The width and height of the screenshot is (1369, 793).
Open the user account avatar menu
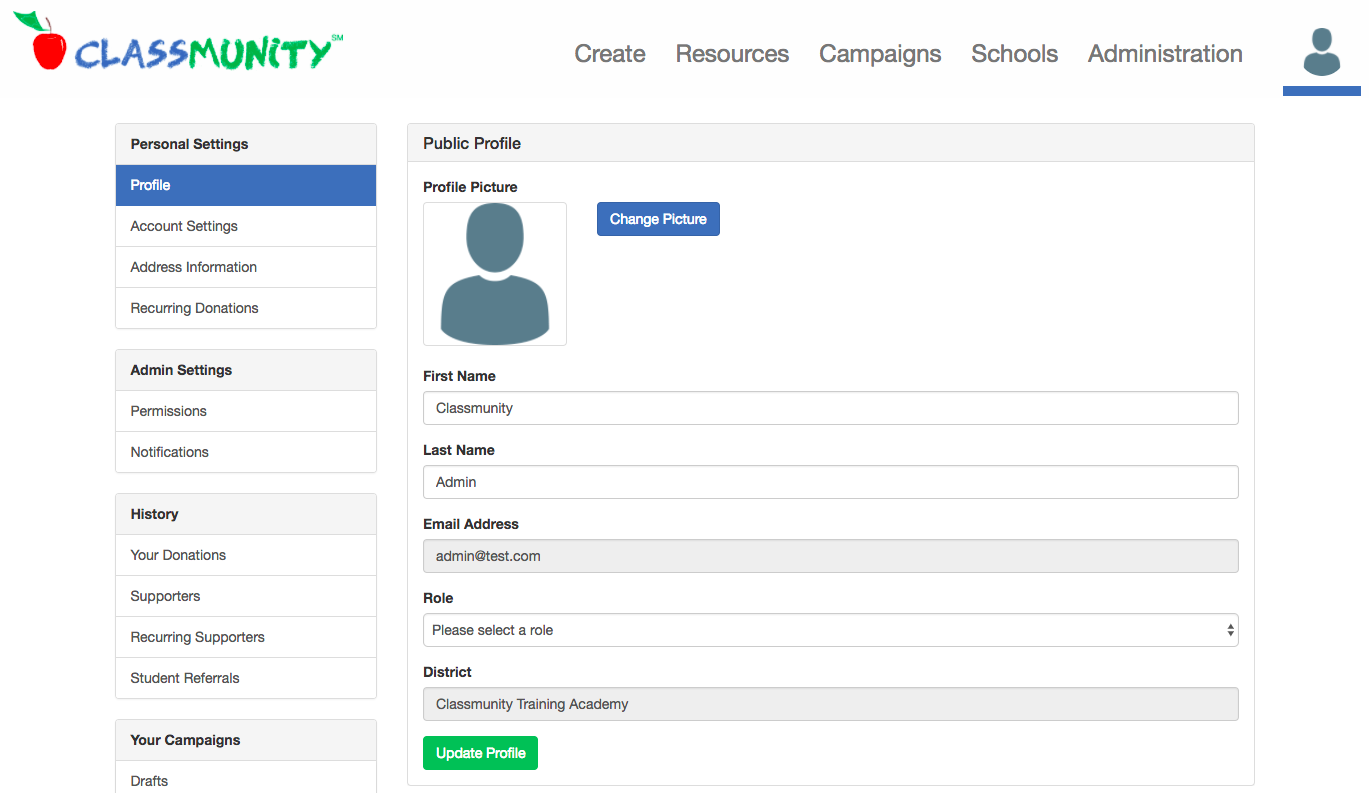[1321, 52]
